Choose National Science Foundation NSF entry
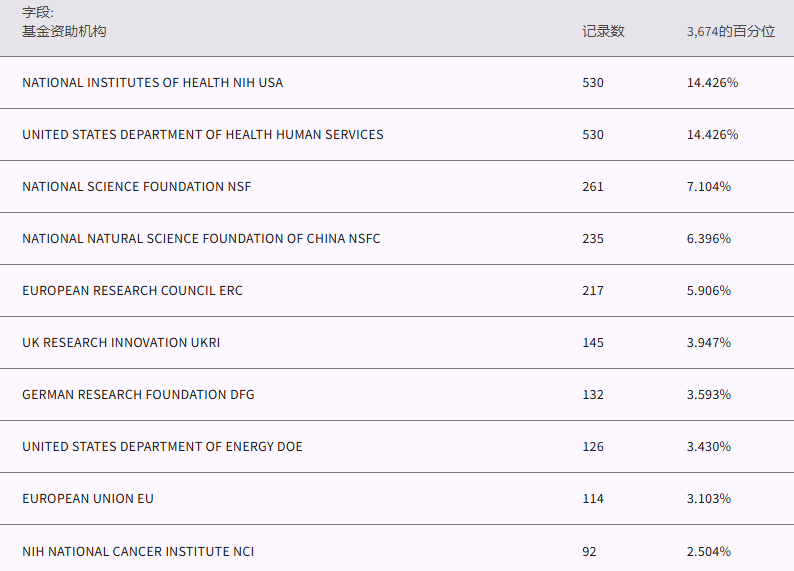 click(136, 187)
